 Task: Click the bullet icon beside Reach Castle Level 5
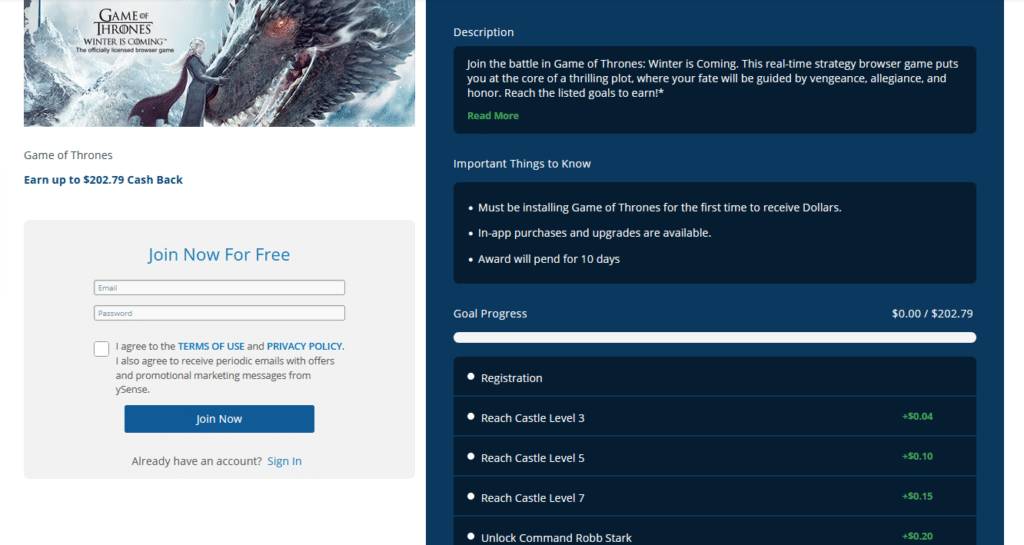(470, 456)
